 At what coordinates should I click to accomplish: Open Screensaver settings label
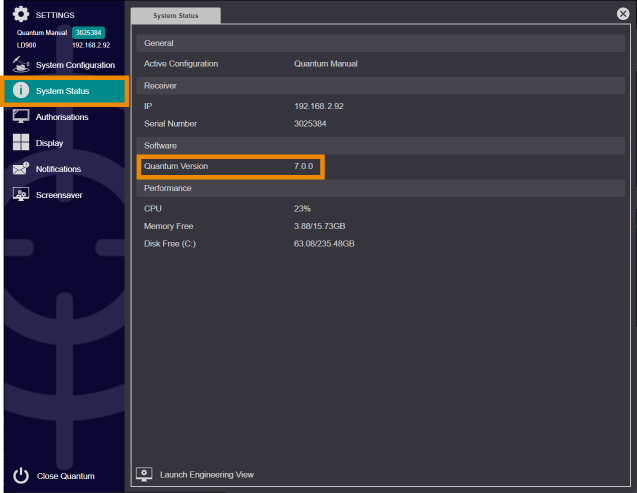(x=59, y=195)
